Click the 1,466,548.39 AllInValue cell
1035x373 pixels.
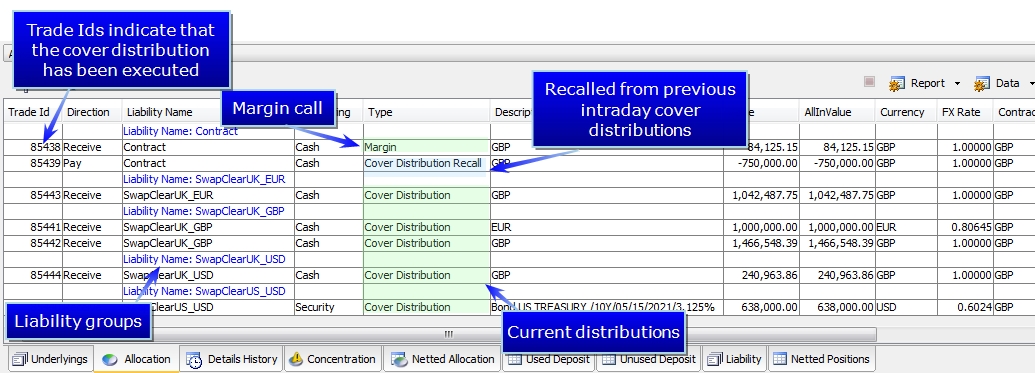coord(837,243)
